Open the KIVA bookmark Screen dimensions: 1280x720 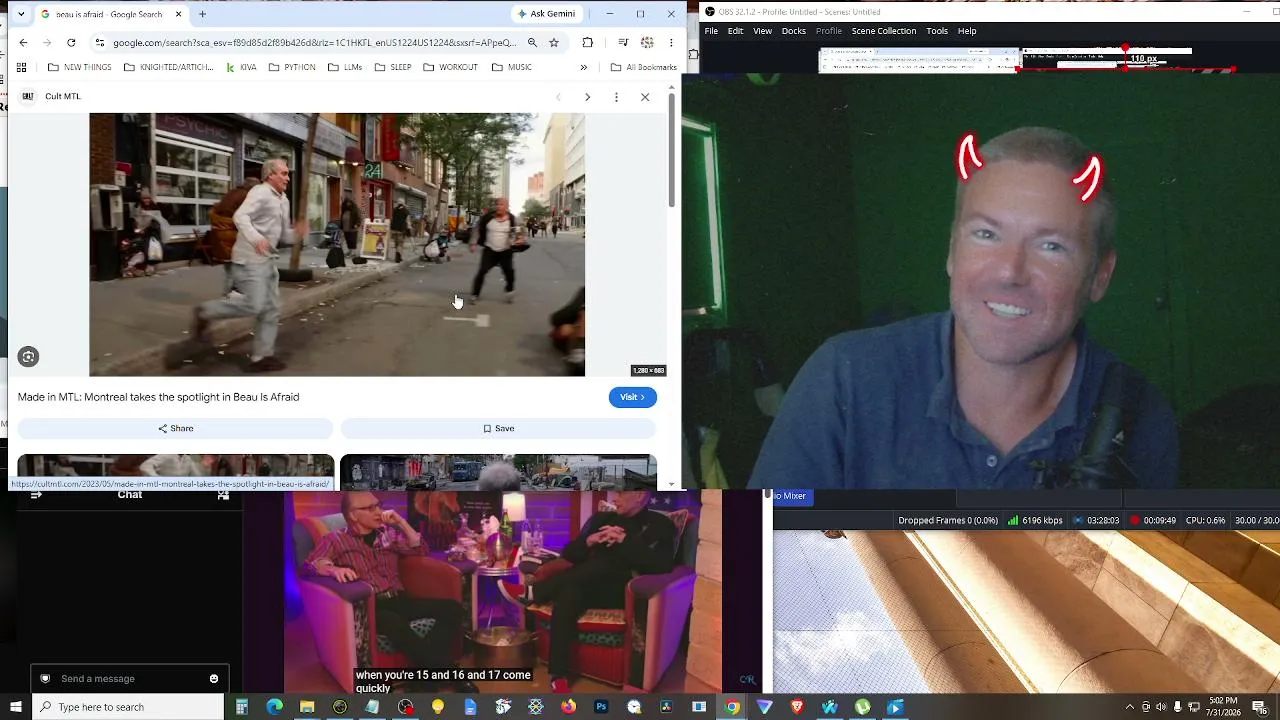(x=241, y=67)
